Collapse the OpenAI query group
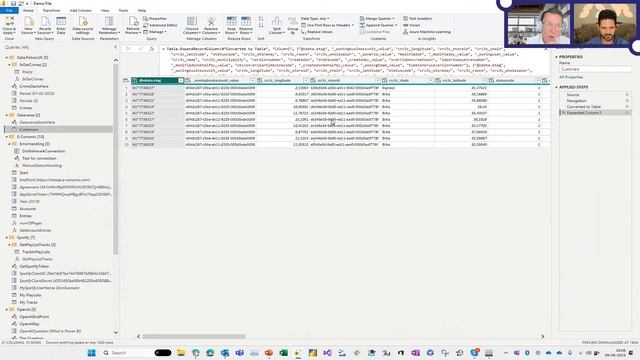This screenshot has width=640, height=360. [x=7, y=309]
